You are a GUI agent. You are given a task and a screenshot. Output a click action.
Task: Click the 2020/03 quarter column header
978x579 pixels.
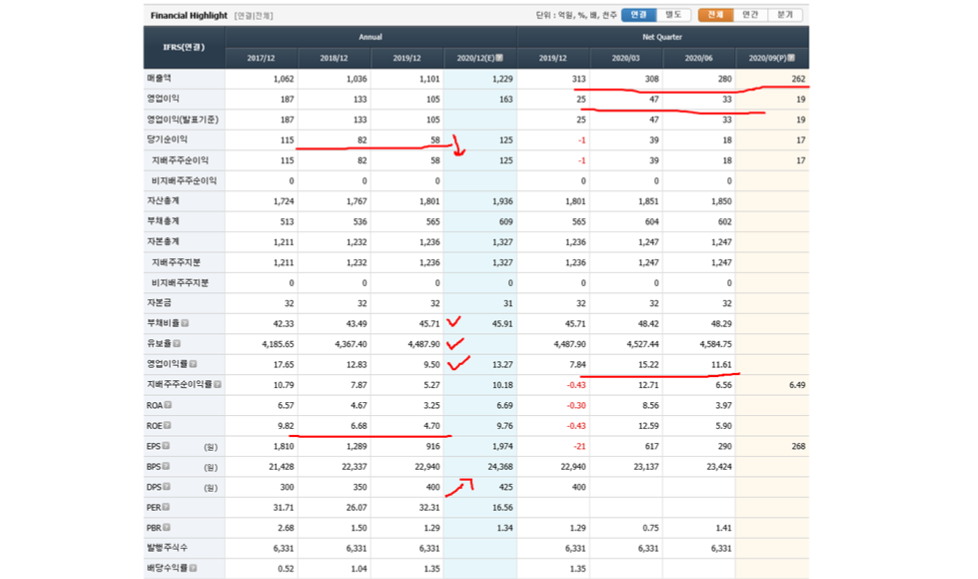point(626,58)
